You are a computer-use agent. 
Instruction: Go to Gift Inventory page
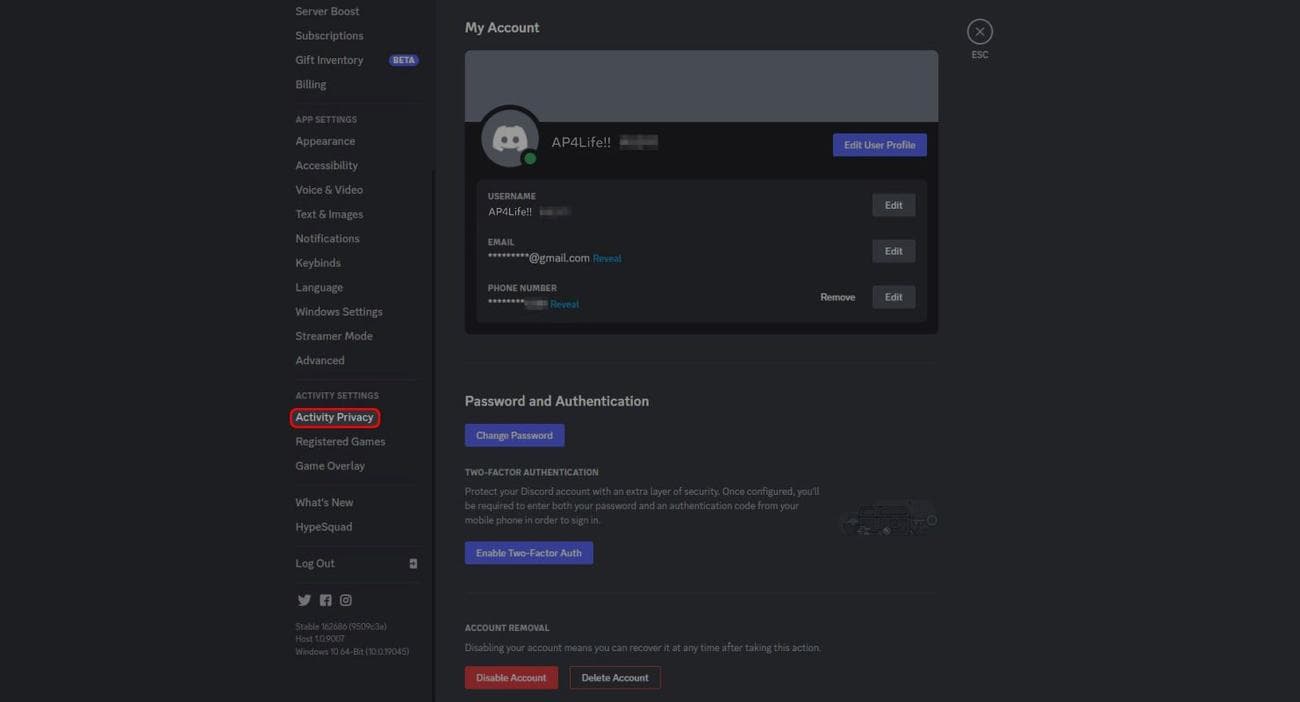(329, 60)
